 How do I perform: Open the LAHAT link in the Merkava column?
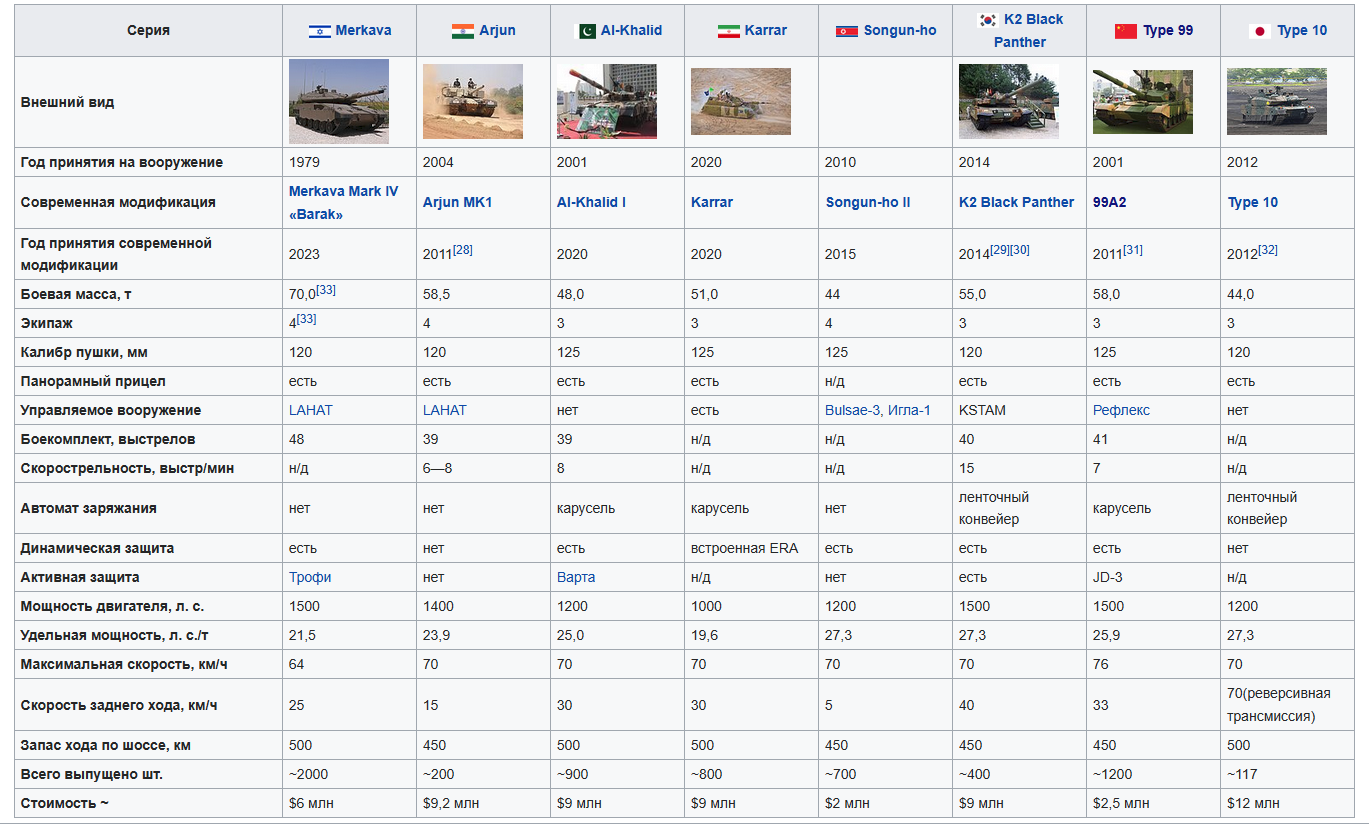tap(311, 410)
